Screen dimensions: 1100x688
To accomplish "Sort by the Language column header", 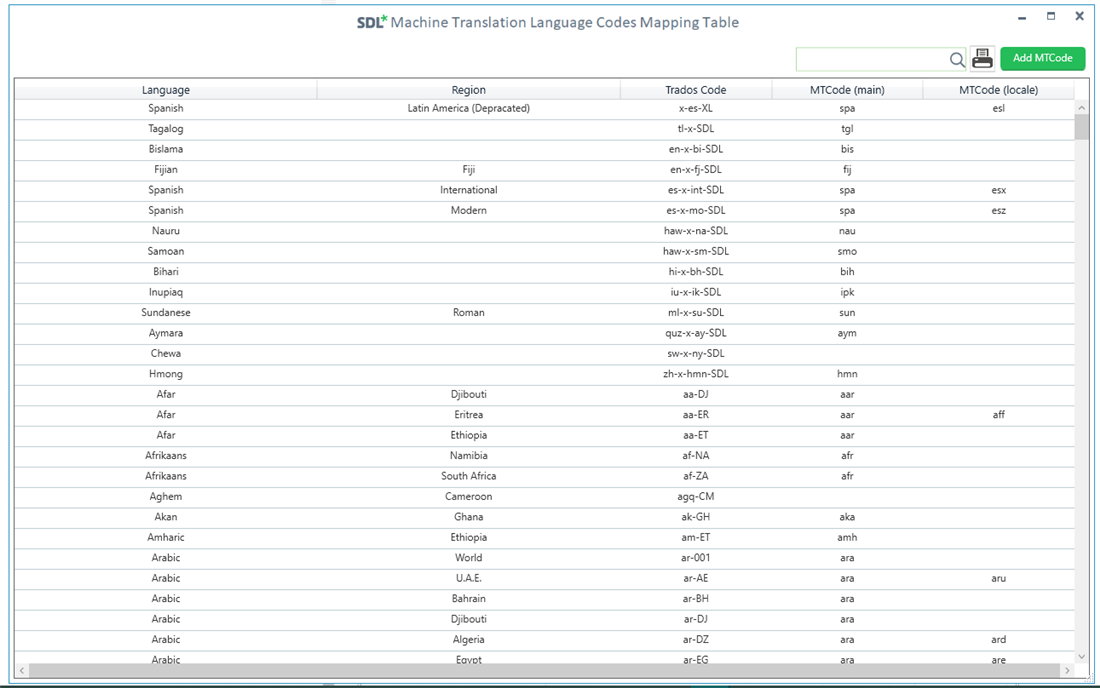I will pos(166,90).
